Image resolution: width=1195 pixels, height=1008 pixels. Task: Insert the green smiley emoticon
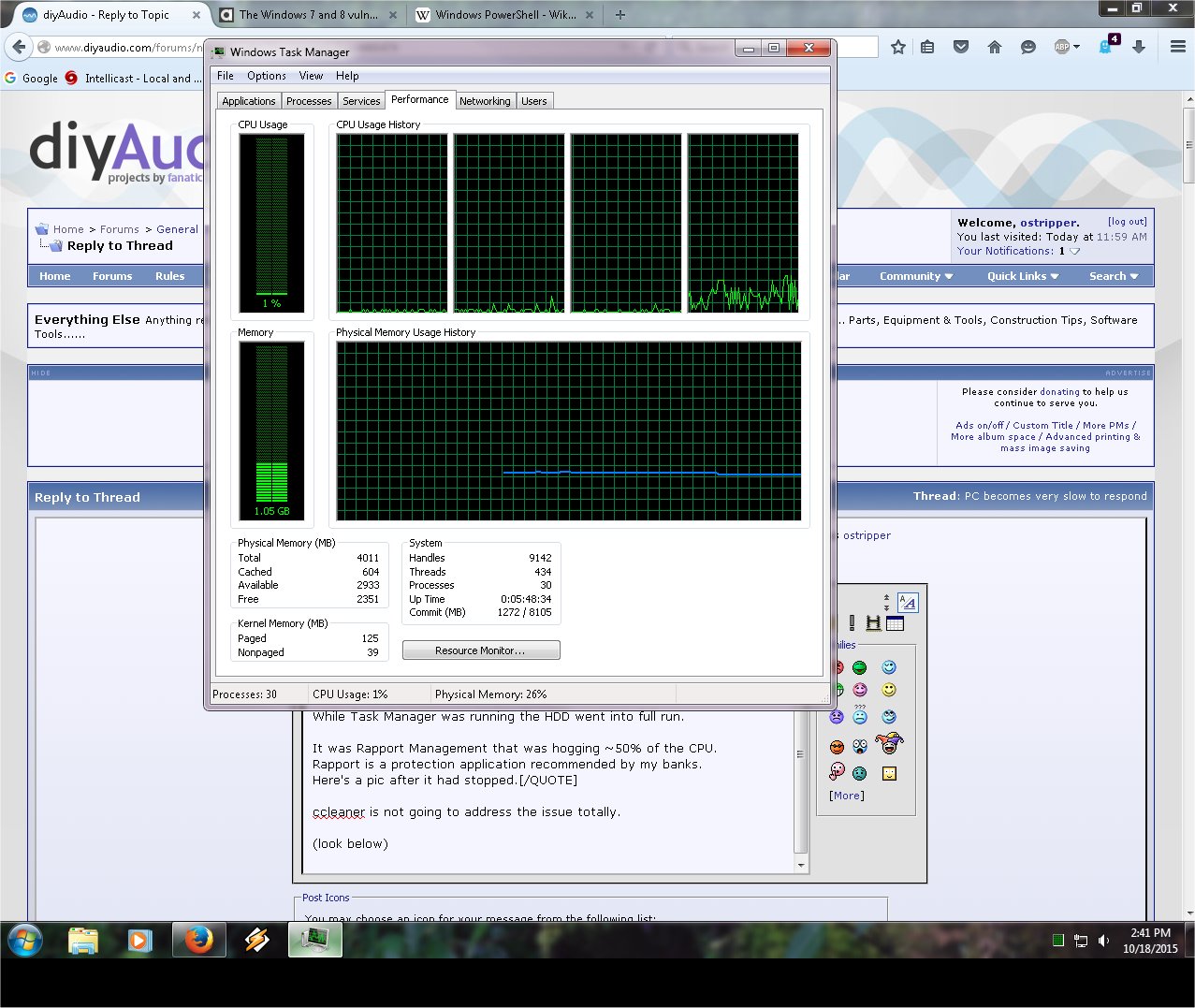[x=860, y=667]
